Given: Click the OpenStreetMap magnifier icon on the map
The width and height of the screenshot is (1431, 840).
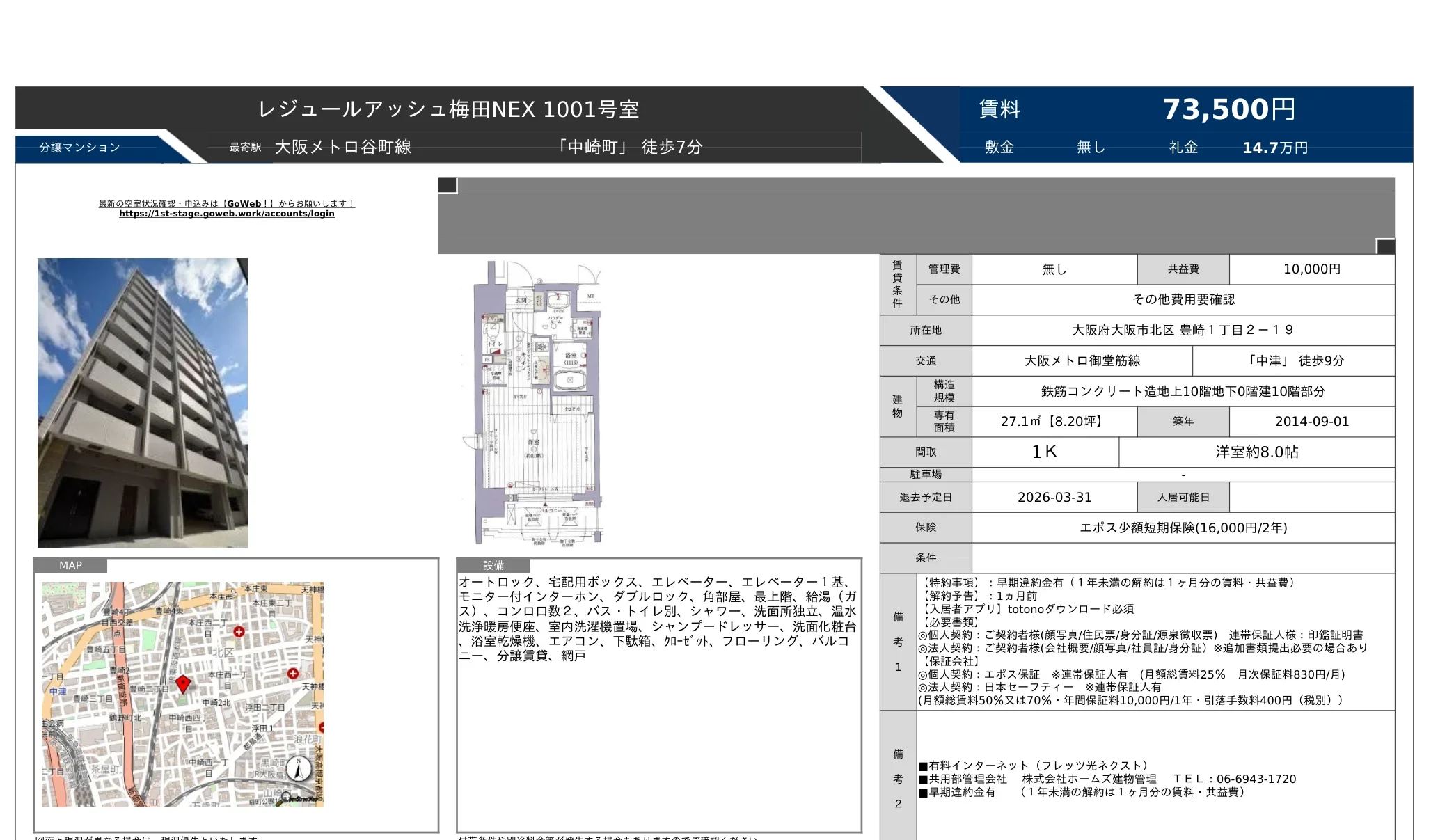Looking at the screenshot, I should (x=287, y=795).
